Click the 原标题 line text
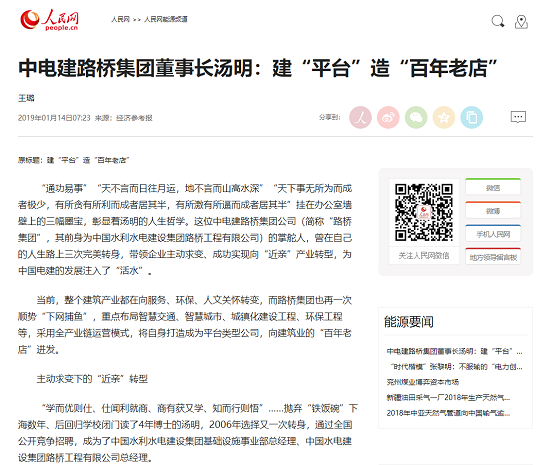 click(74, 160)
